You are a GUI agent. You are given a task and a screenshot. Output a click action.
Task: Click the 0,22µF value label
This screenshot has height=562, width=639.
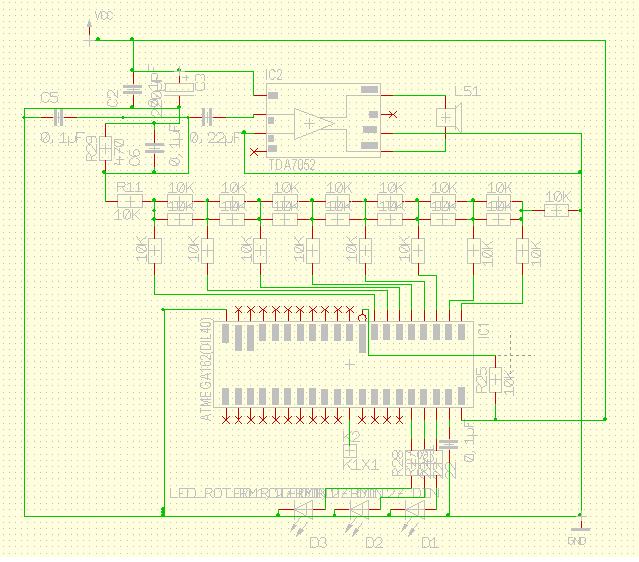(x=215, y=138)
